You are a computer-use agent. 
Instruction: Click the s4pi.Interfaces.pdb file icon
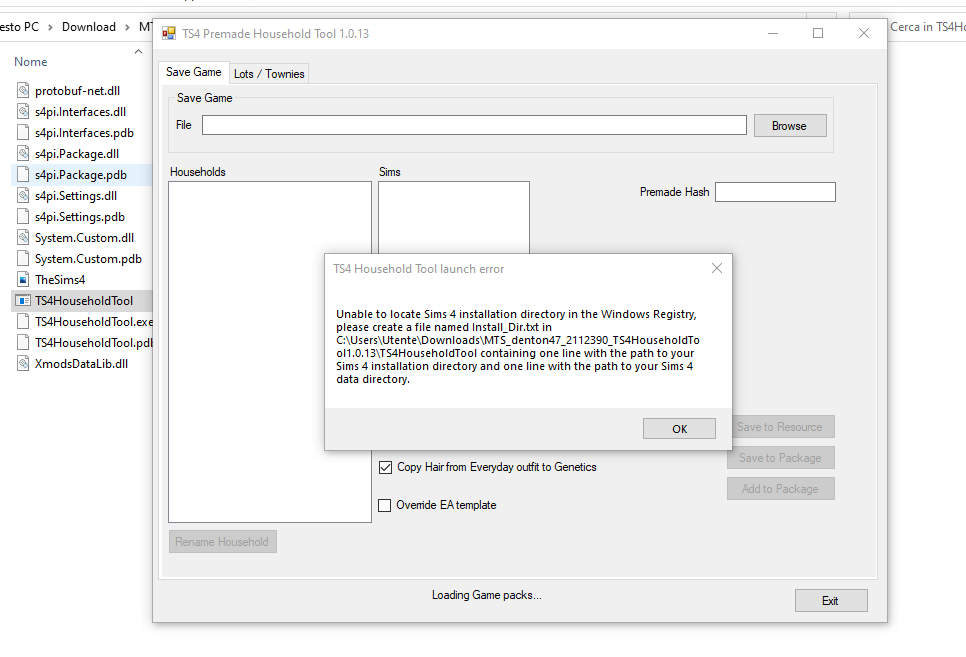point(23,133)
